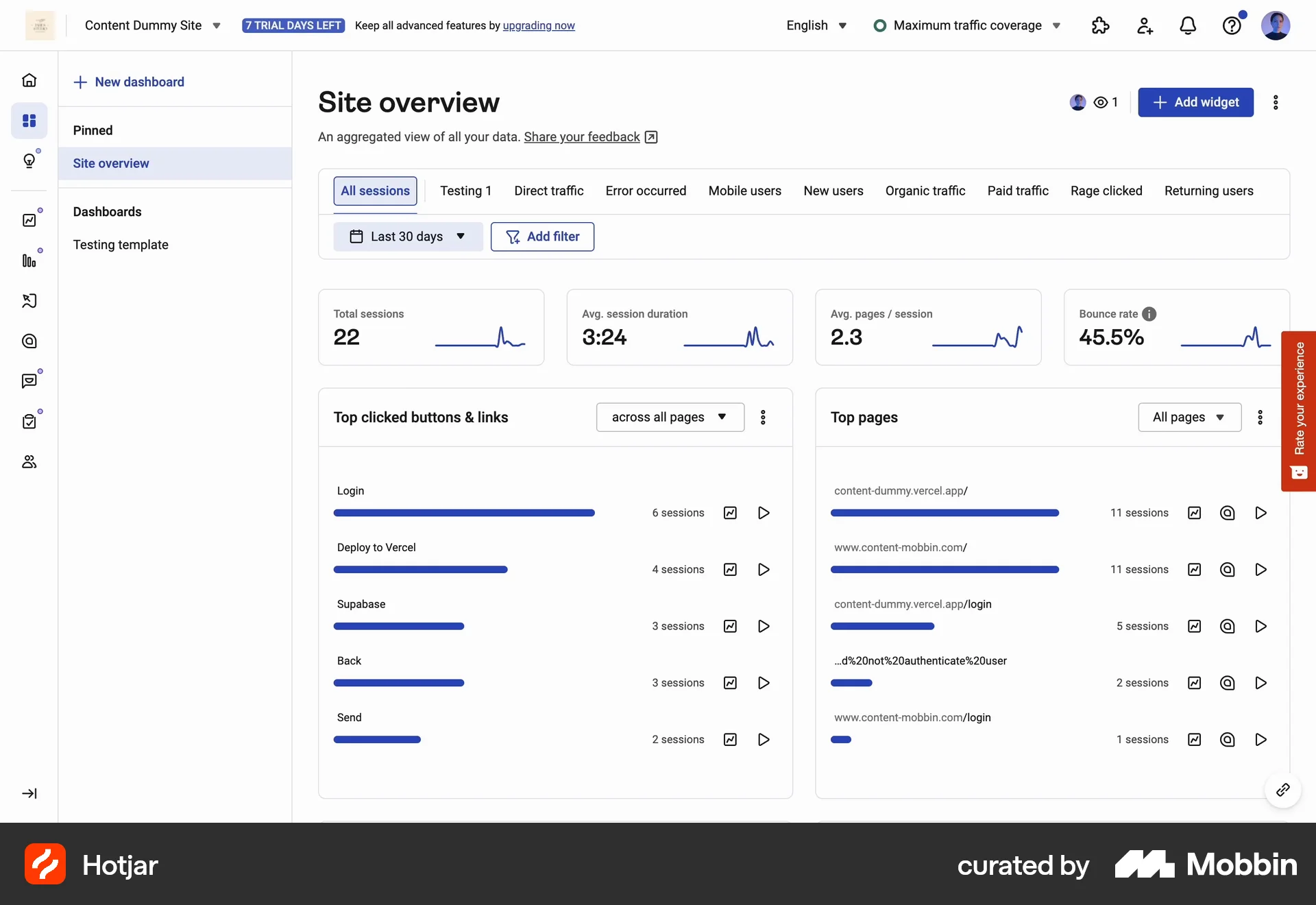Open Highlights via the lightbulb icon
The image size is (1316, 905).
29,160
